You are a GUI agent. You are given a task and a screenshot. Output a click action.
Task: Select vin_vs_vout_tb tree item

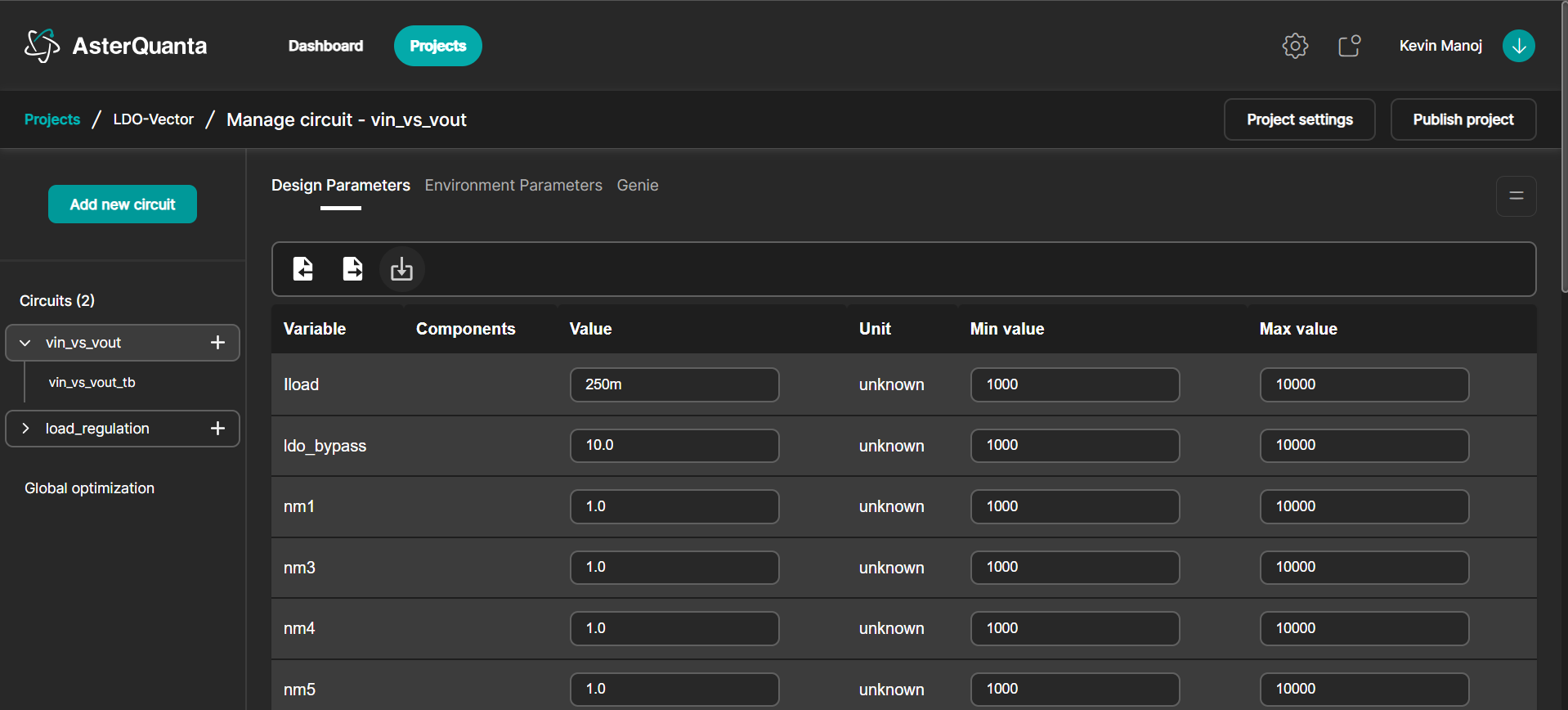(x=92, y=383)
